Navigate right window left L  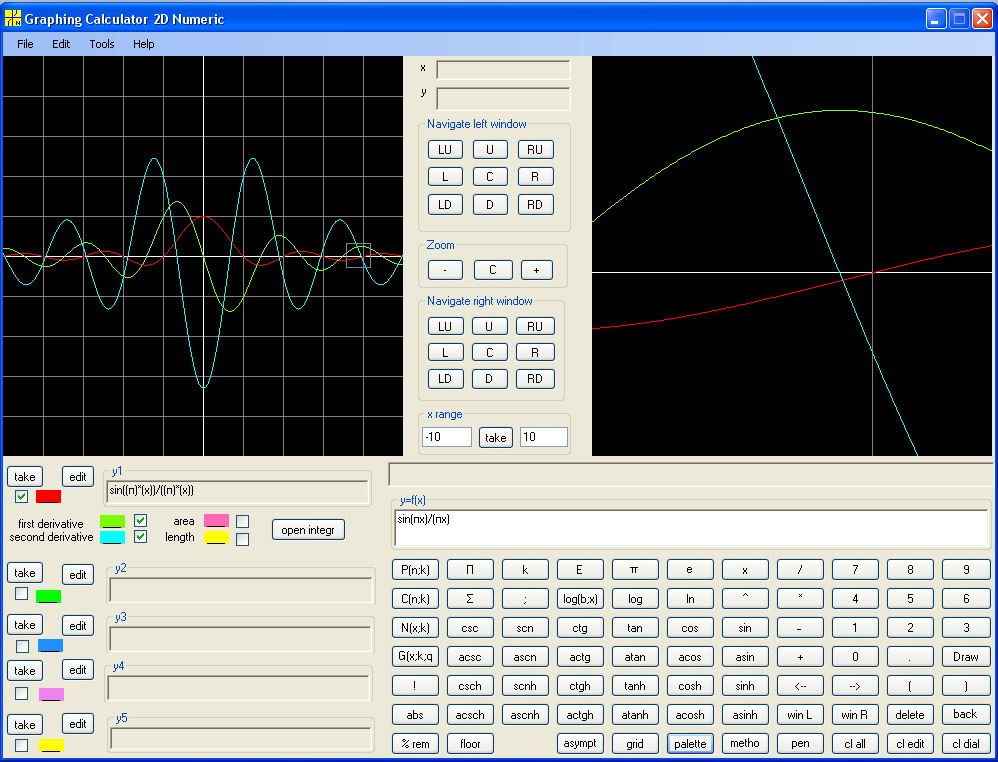click(x=445, y=352)
